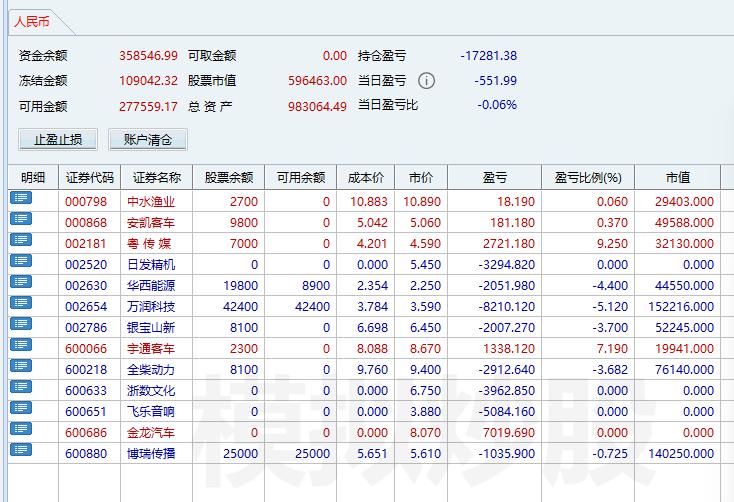
Task: Click stock name 安凯客车
Action: click(151, 223)
